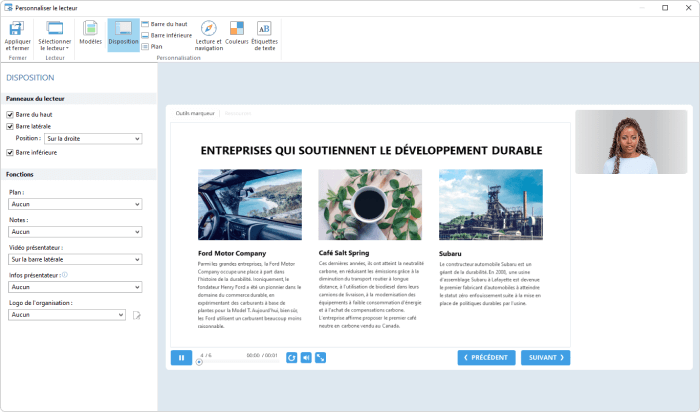Click Fonctions section header
The width and height of the screenshot is (700, 412).
(79, 175)
